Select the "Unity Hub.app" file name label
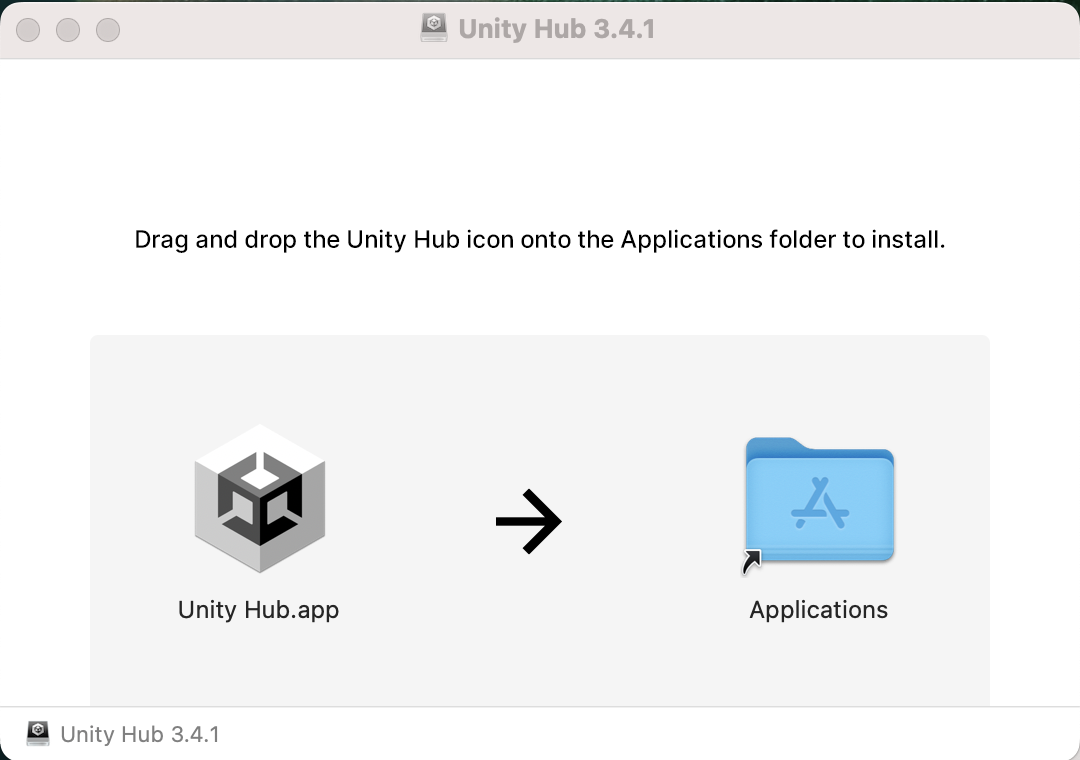 [258, 610]
